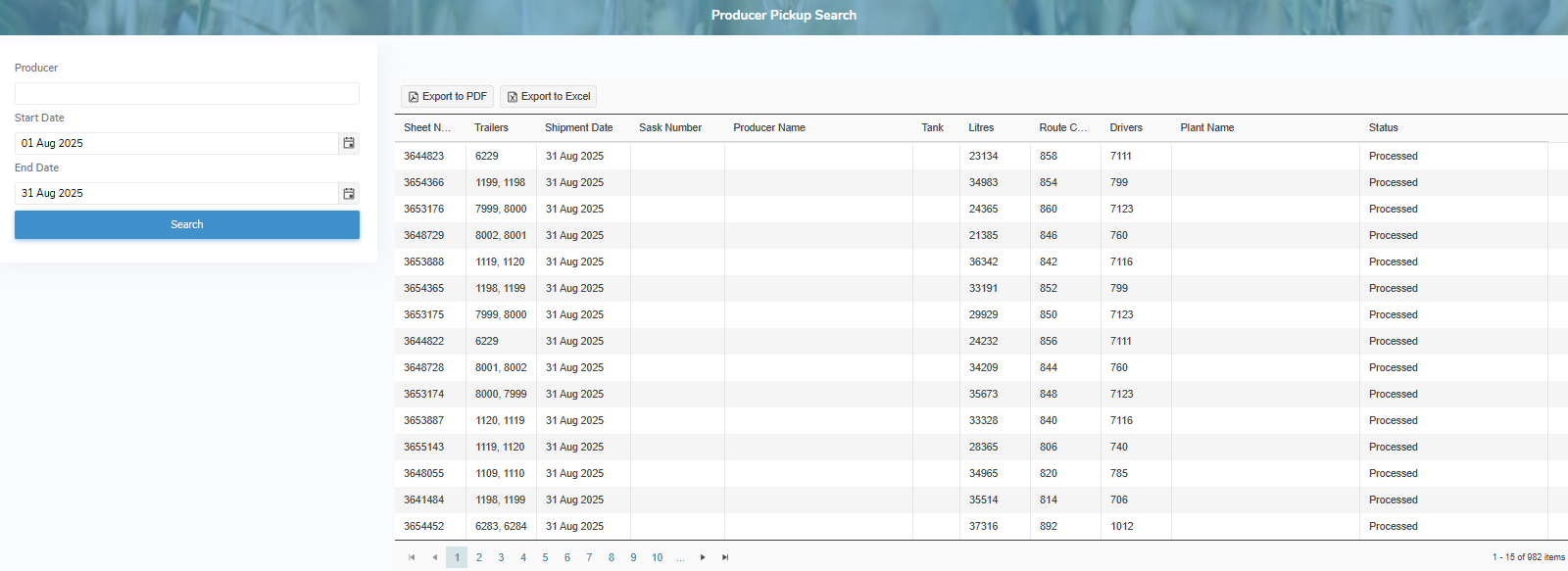Go to page 10 of results

click(657, 557)
